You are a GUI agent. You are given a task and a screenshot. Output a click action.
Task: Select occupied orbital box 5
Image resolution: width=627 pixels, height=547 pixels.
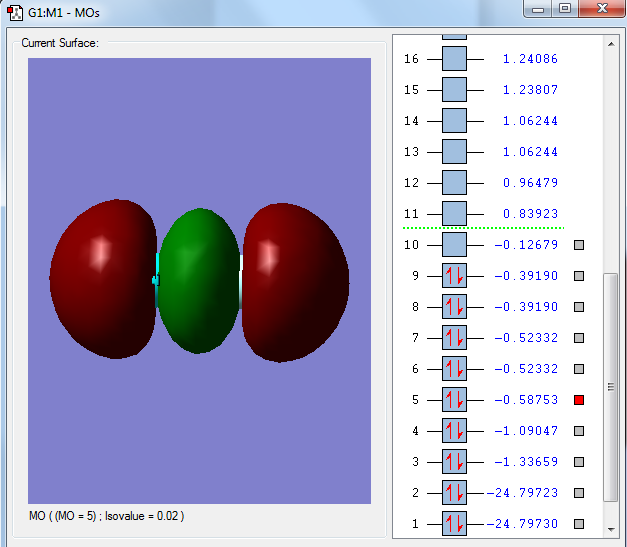click(x=454, y=399)
